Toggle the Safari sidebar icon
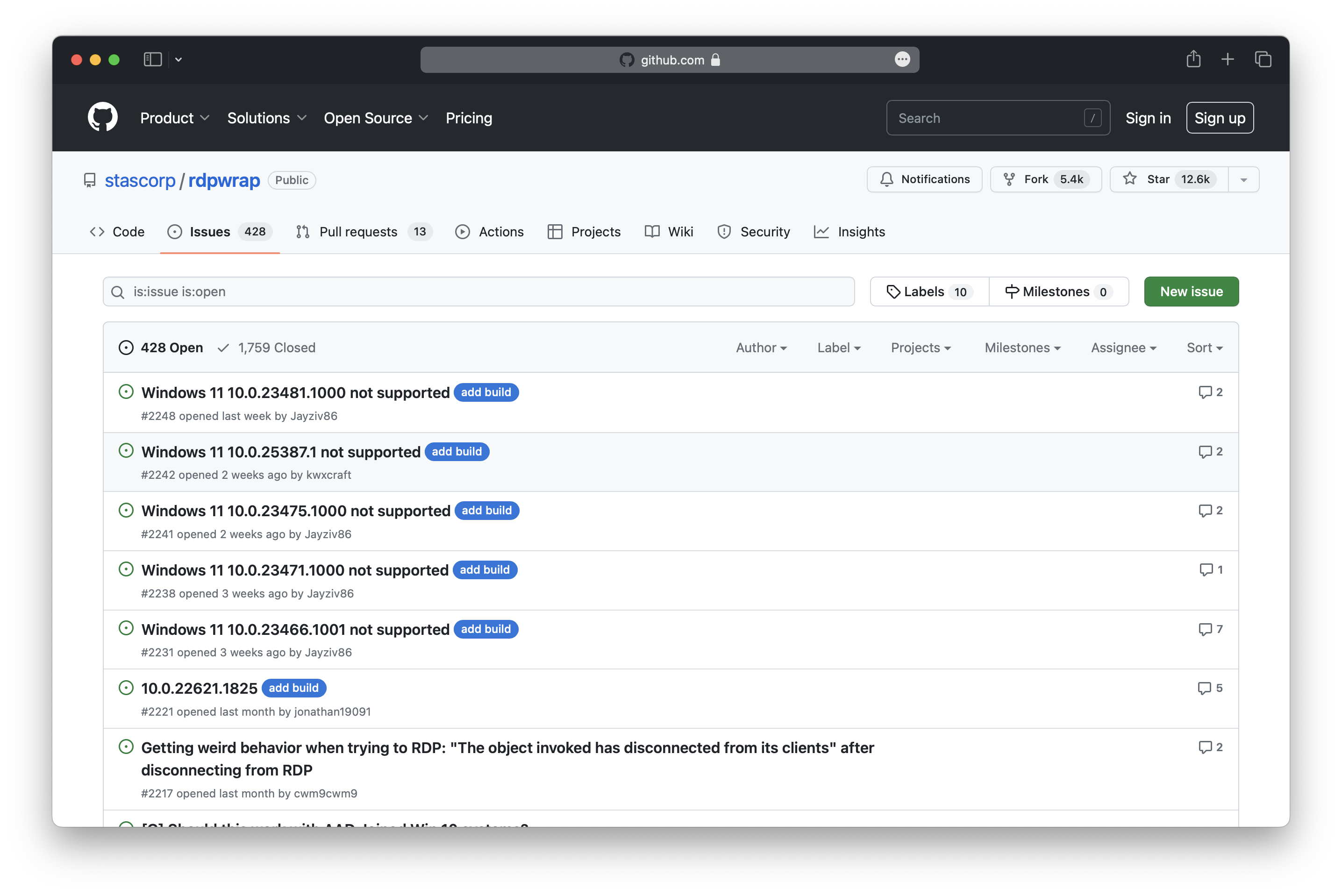The image size is (1342, 896). 153,59
